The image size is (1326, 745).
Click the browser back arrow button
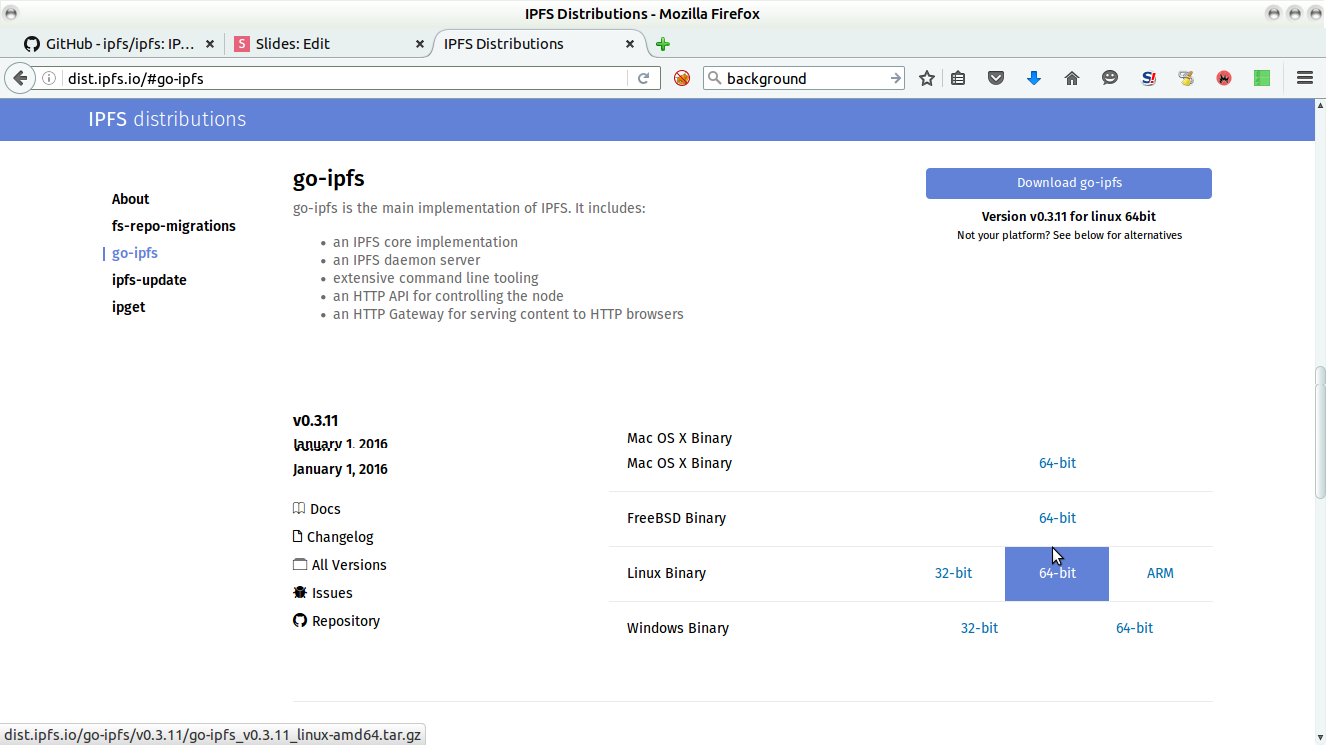coord(20,78)
